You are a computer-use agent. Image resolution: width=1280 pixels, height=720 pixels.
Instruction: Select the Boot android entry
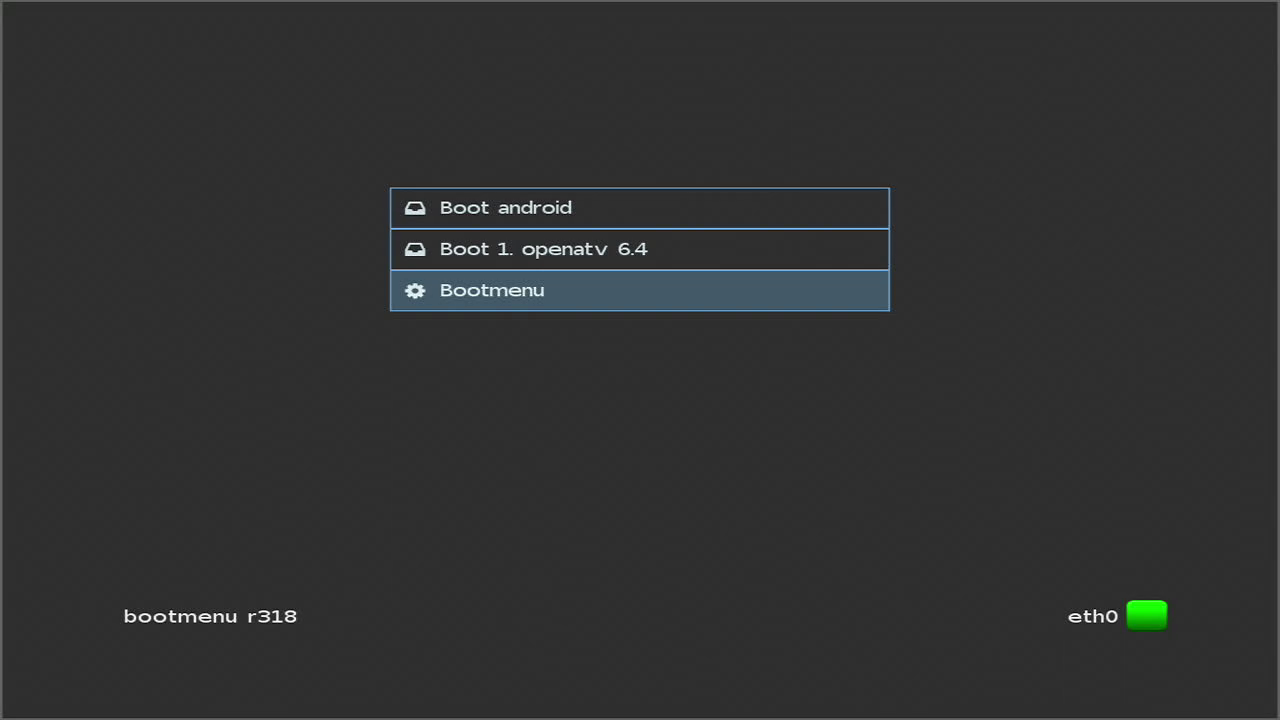click(639, 208)
